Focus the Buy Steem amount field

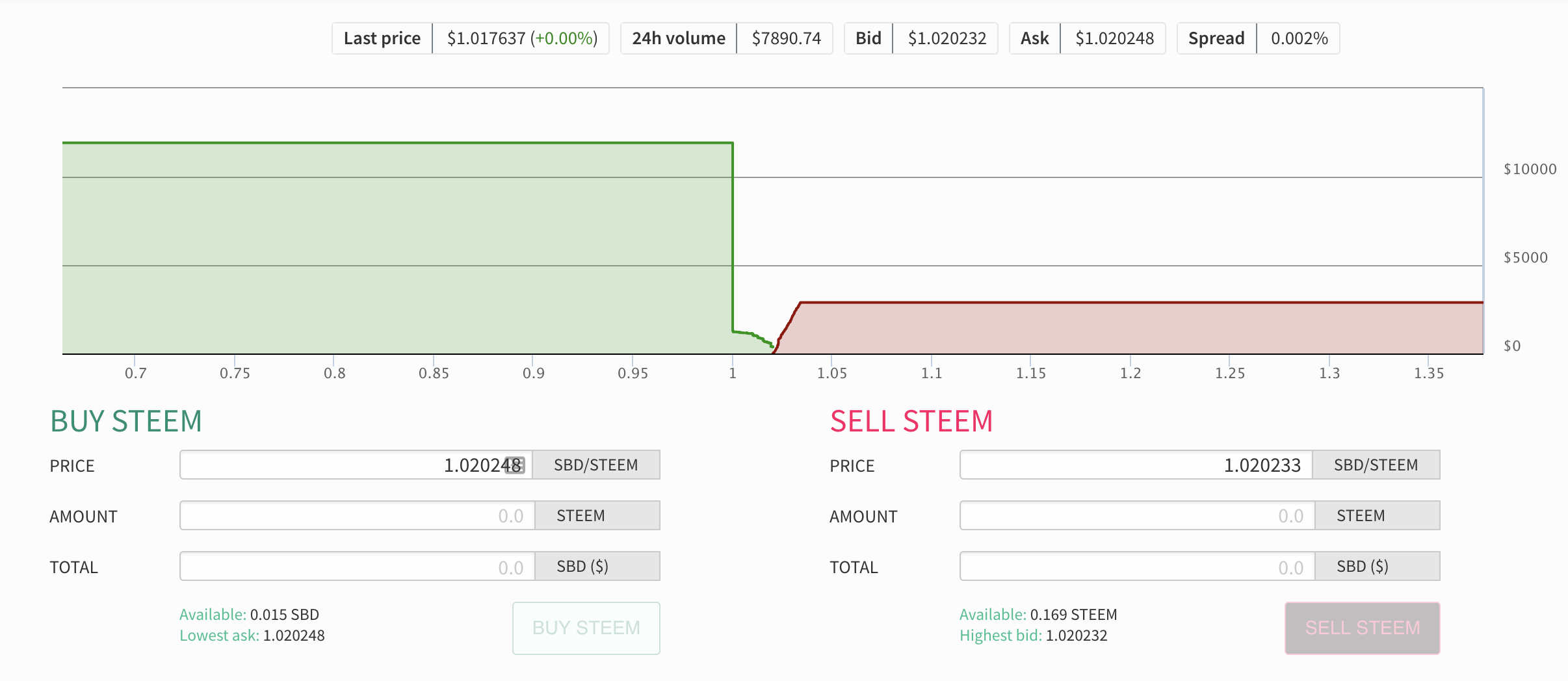[357, 516]
